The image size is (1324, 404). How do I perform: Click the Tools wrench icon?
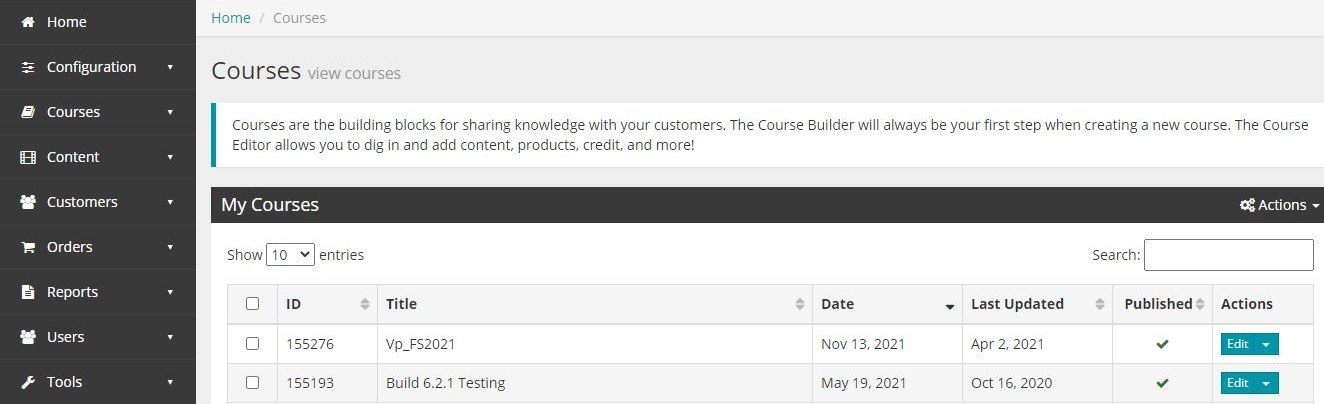(x=28, y=382)
